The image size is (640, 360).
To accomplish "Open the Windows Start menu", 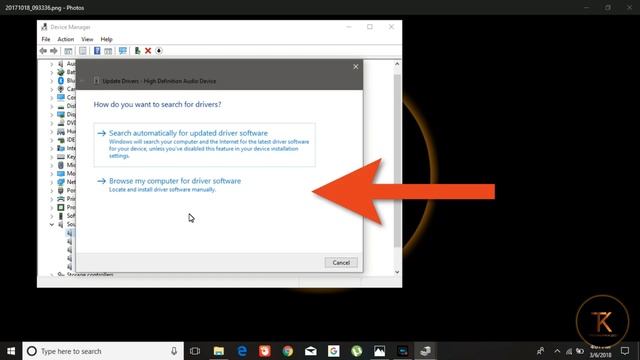I will coord(11,351).
